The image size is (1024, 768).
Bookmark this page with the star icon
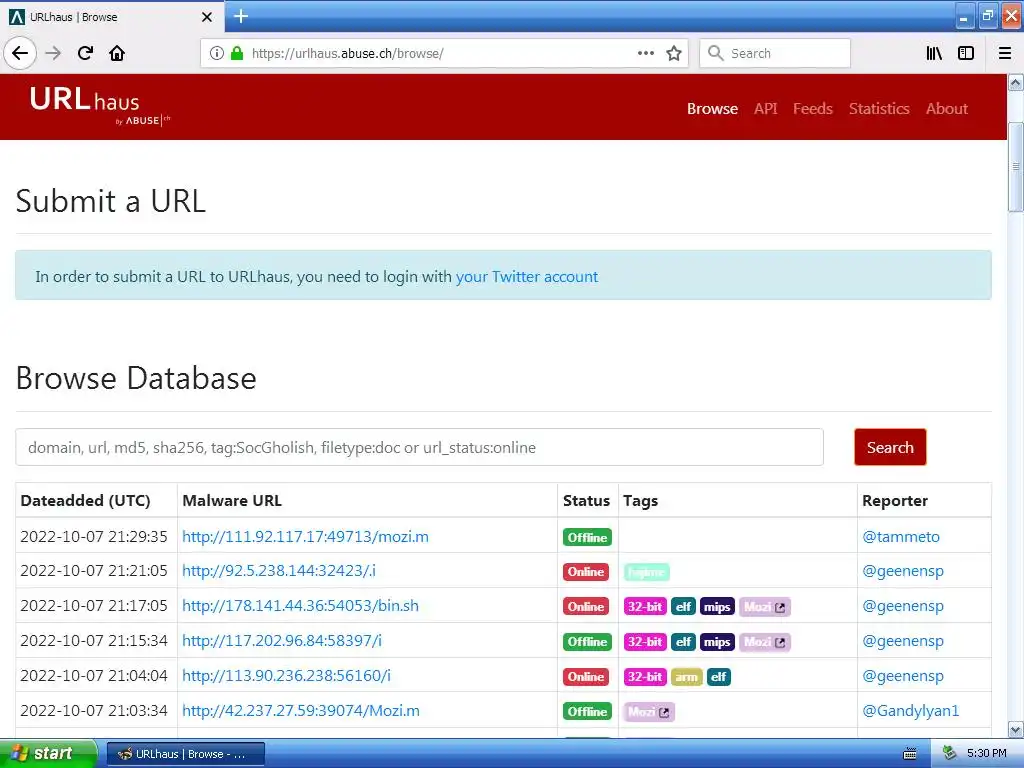674,53
